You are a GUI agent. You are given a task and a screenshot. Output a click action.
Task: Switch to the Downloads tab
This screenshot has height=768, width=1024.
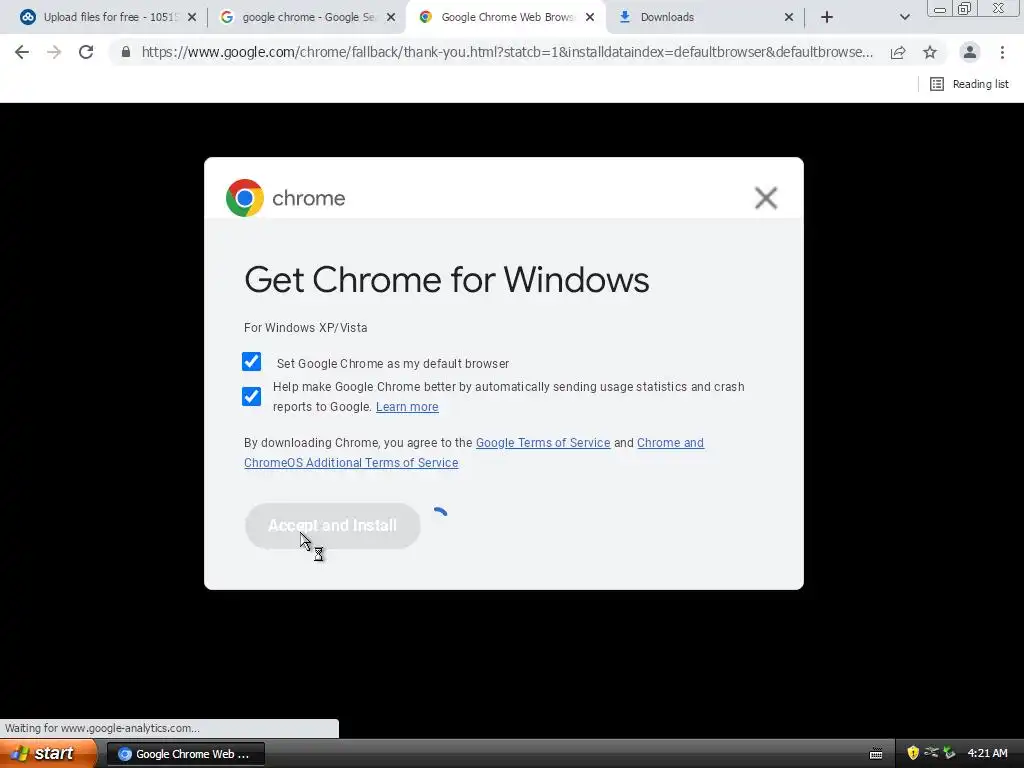[x=705, y=17]
